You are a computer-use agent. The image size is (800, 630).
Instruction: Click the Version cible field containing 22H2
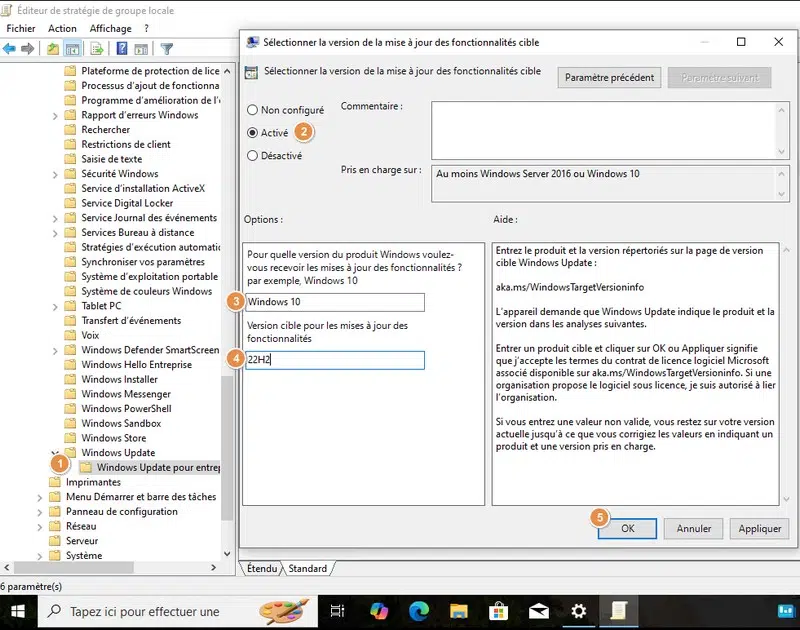click(x=335, y=360)
